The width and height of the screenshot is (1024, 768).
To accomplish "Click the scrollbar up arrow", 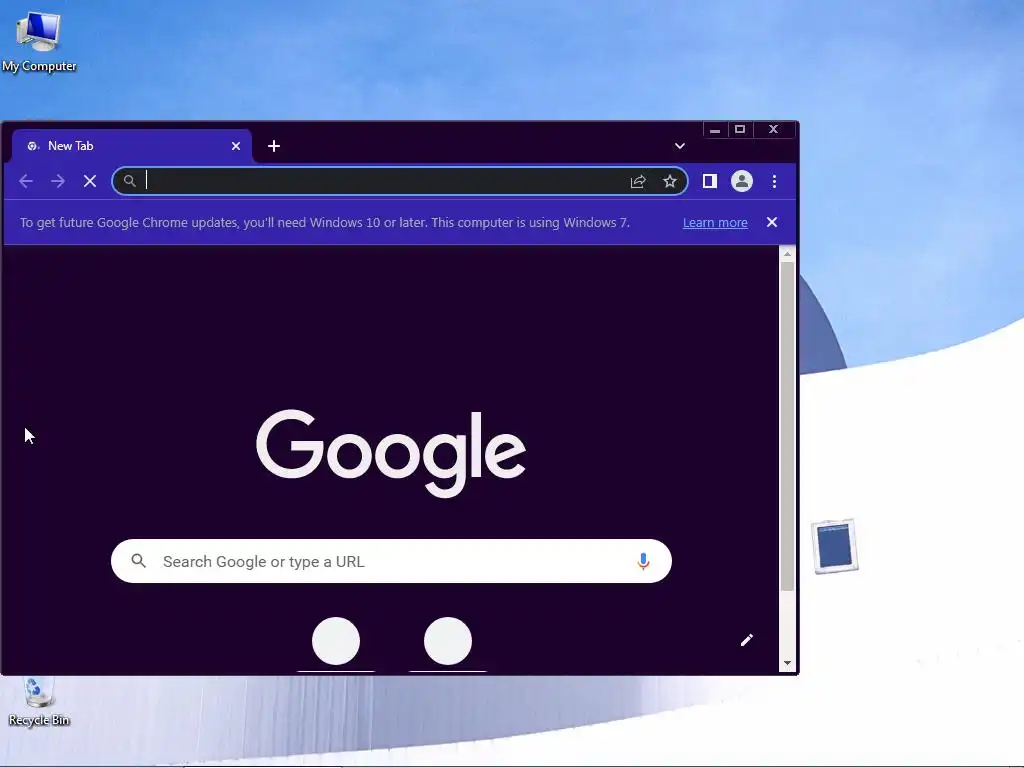I will [788, 253].
